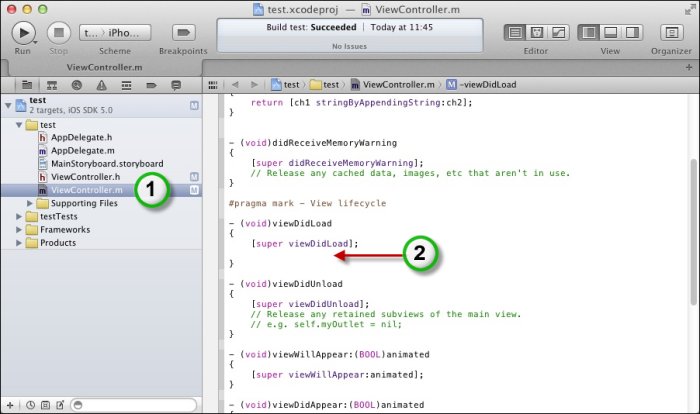700x414 pixels.
Task: Click the Stop button
Action: (58, 33)
